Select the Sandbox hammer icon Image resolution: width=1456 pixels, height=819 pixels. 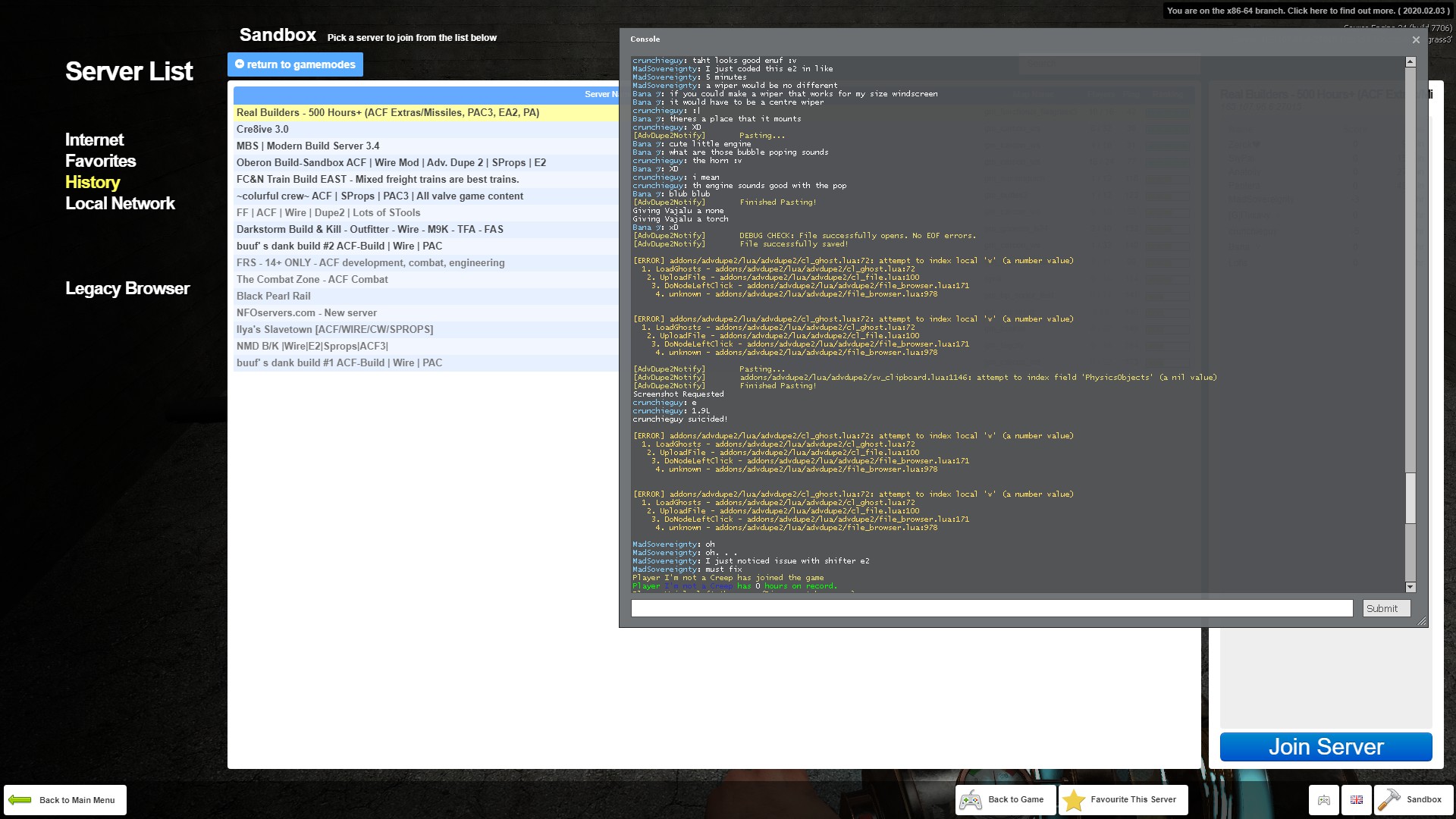click(1390, 799)
